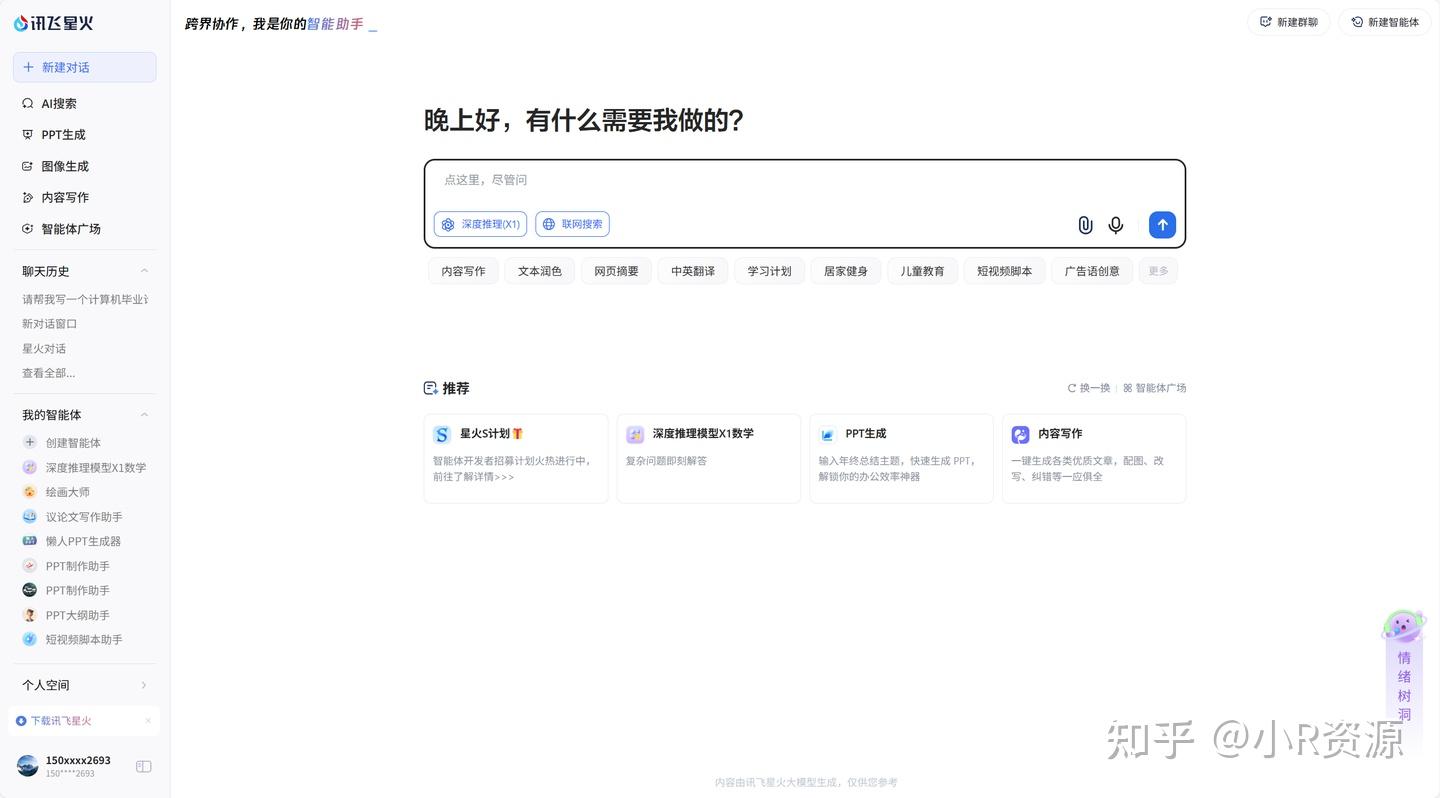Click the 新建对话 button

(84, 67)
